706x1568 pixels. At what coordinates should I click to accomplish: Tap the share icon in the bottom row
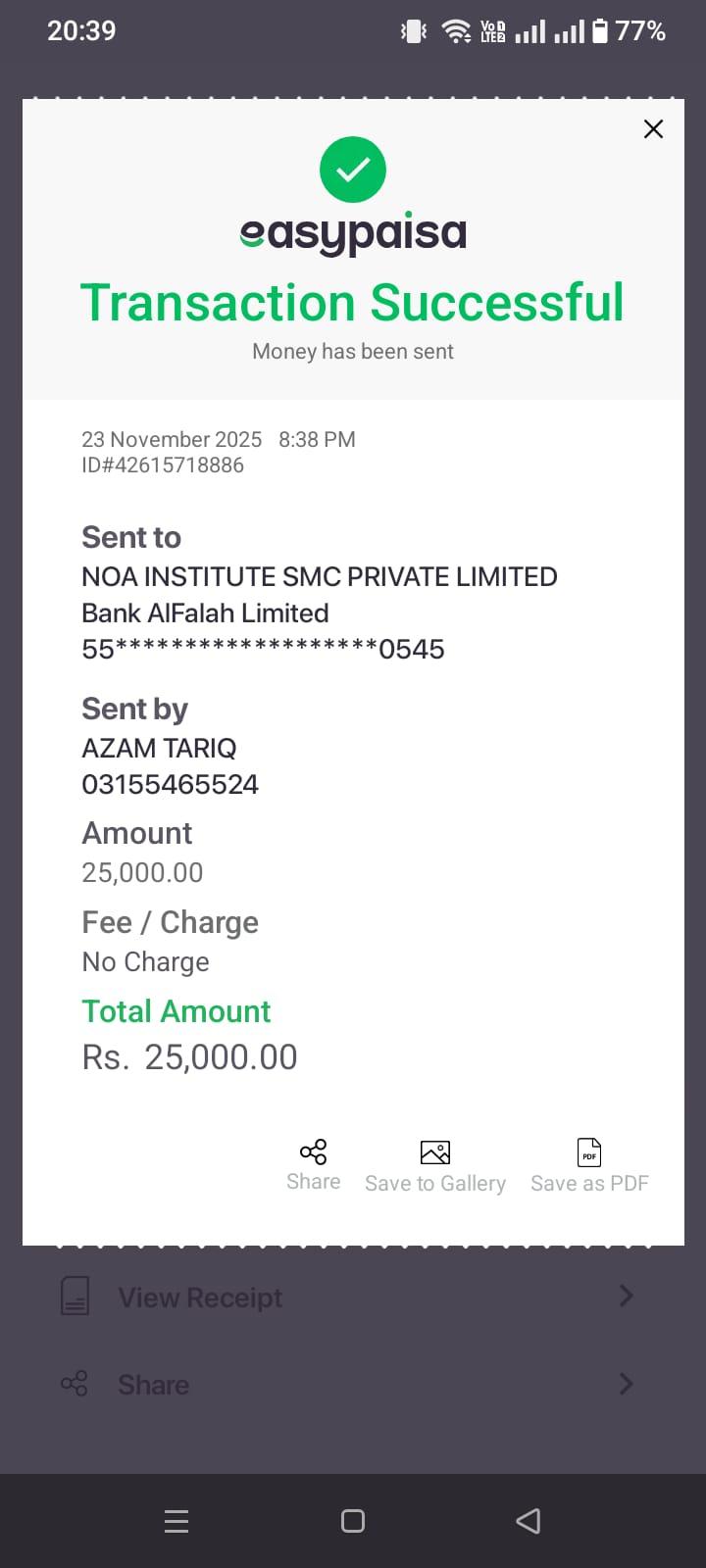75,1384
